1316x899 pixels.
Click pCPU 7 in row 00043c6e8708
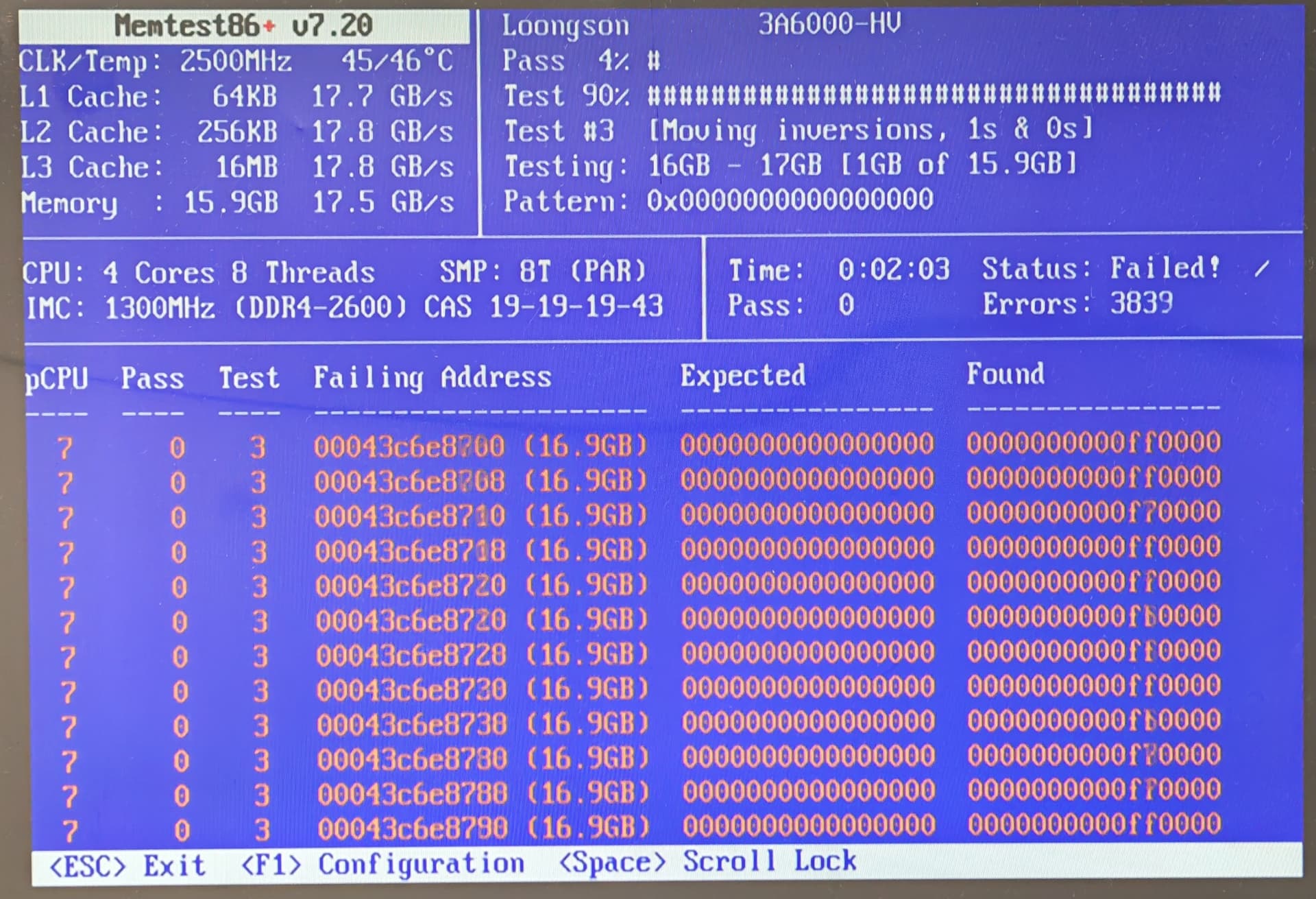click(65, 484)
